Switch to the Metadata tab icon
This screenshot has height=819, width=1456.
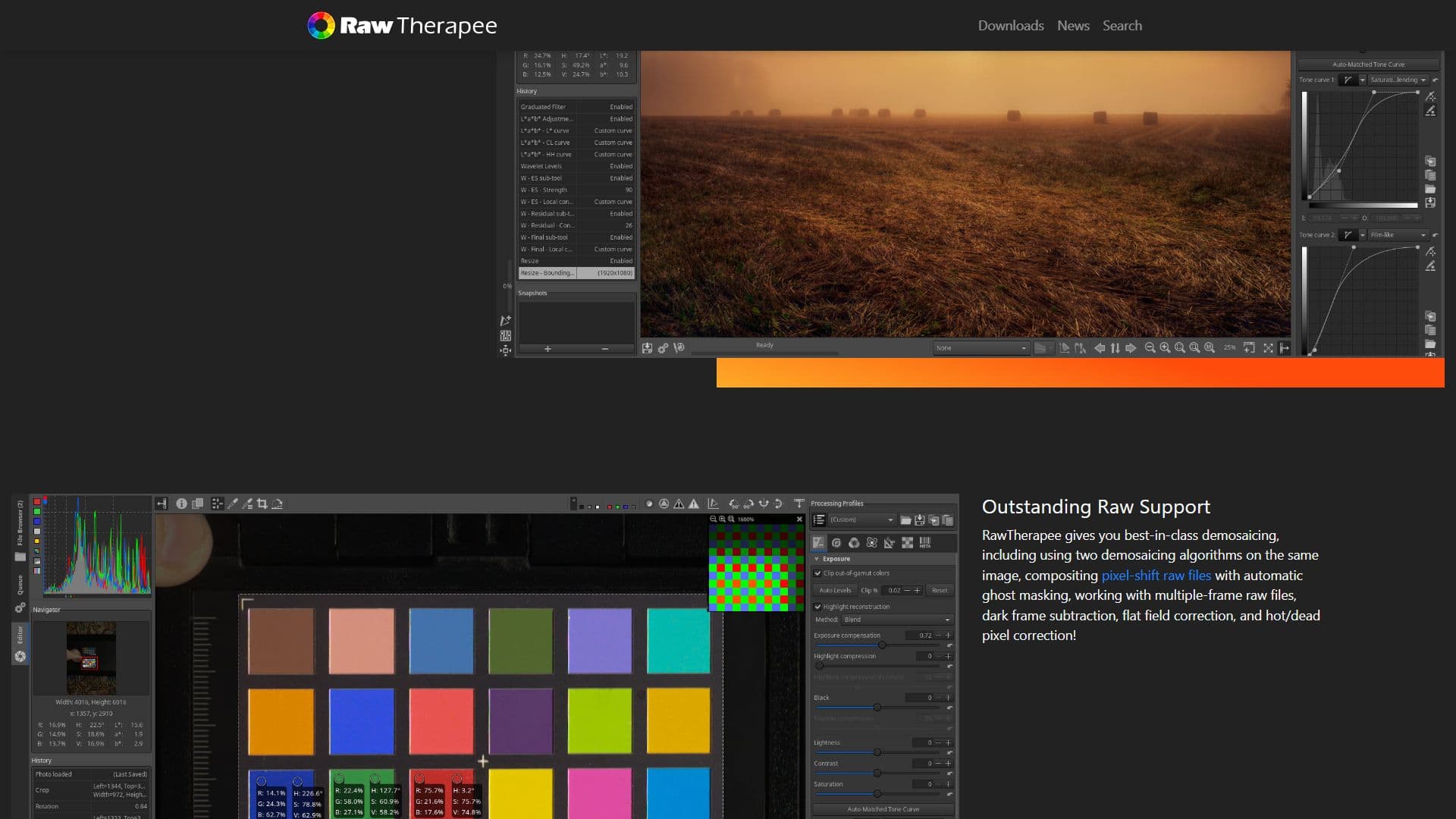925,543
